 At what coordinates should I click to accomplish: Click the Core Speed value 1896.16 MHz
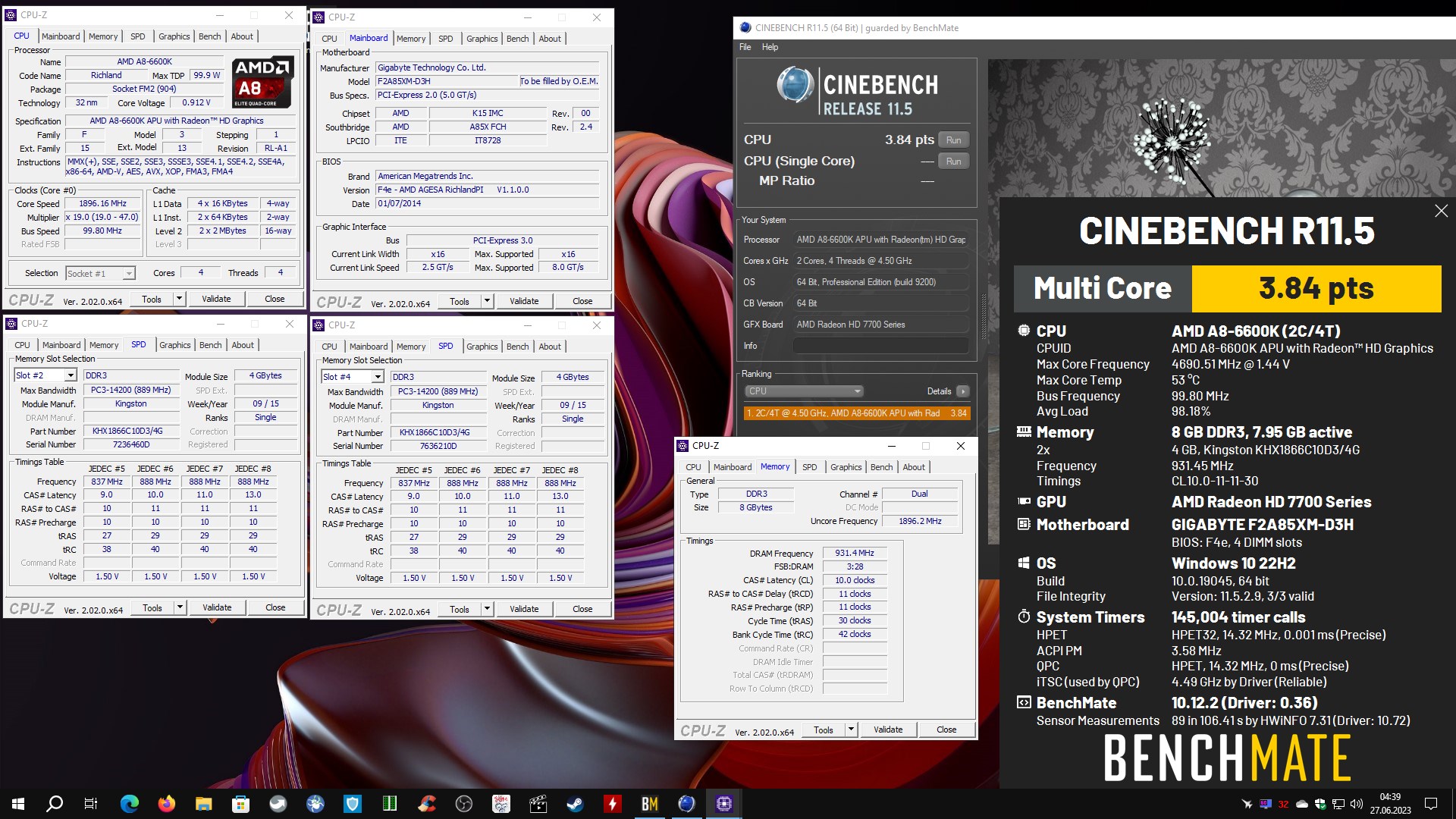(x=103, y=204)
